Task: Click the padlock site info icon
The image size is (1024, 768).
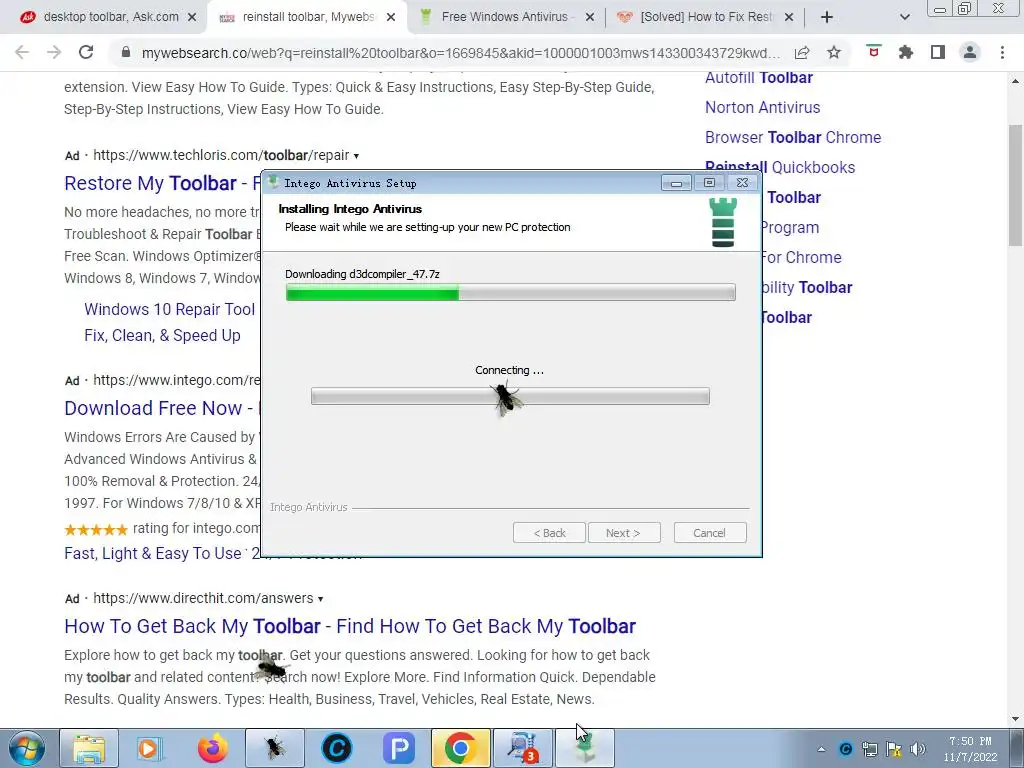Action: [x=126, y=52]
